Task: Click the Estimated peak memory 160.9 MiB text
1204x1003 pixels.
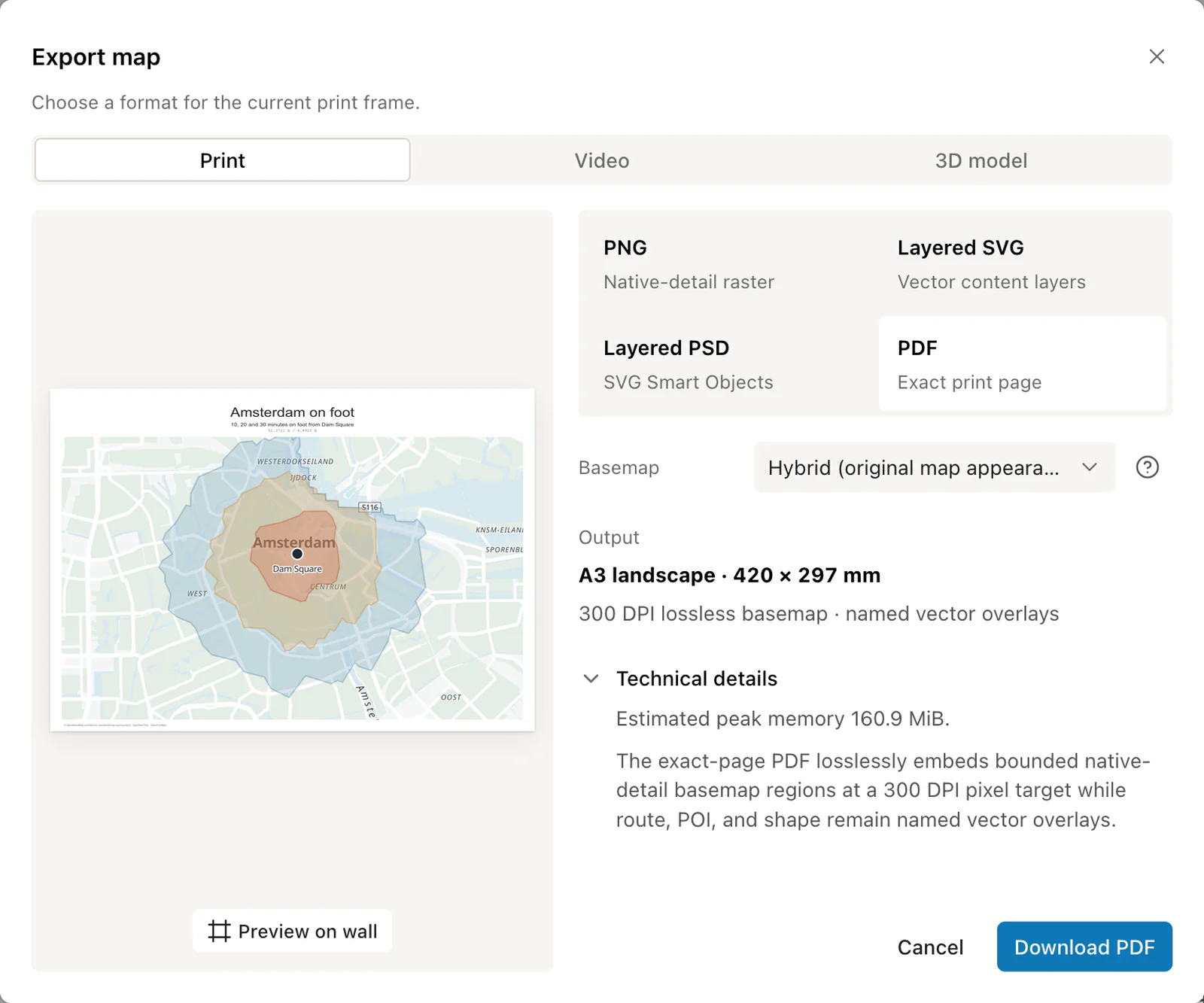Action: [783, 719]
